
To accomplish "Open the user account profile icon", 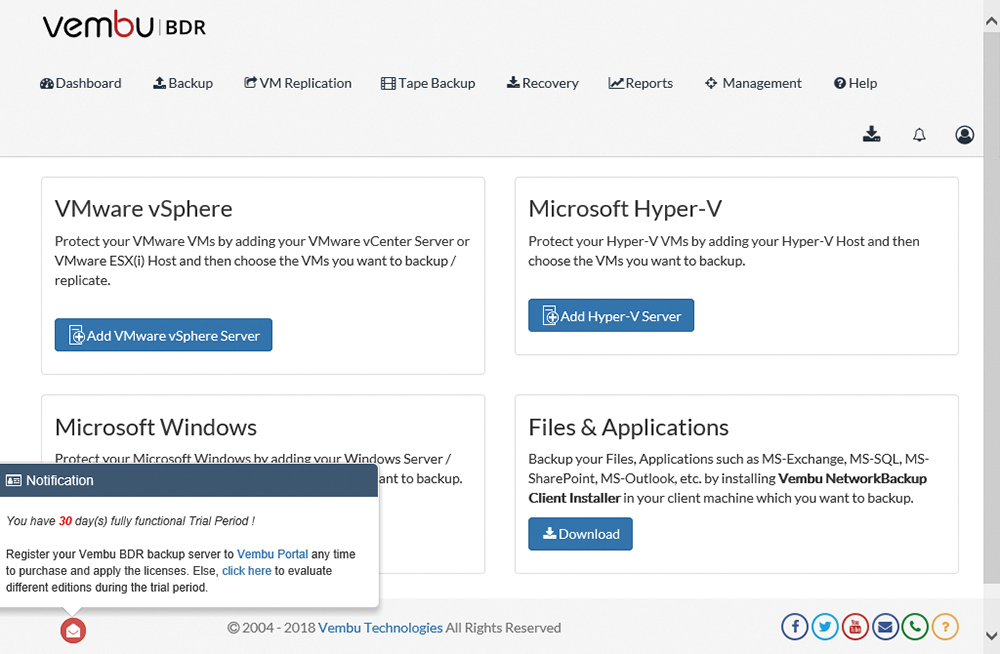I will (x=964, y=135).
